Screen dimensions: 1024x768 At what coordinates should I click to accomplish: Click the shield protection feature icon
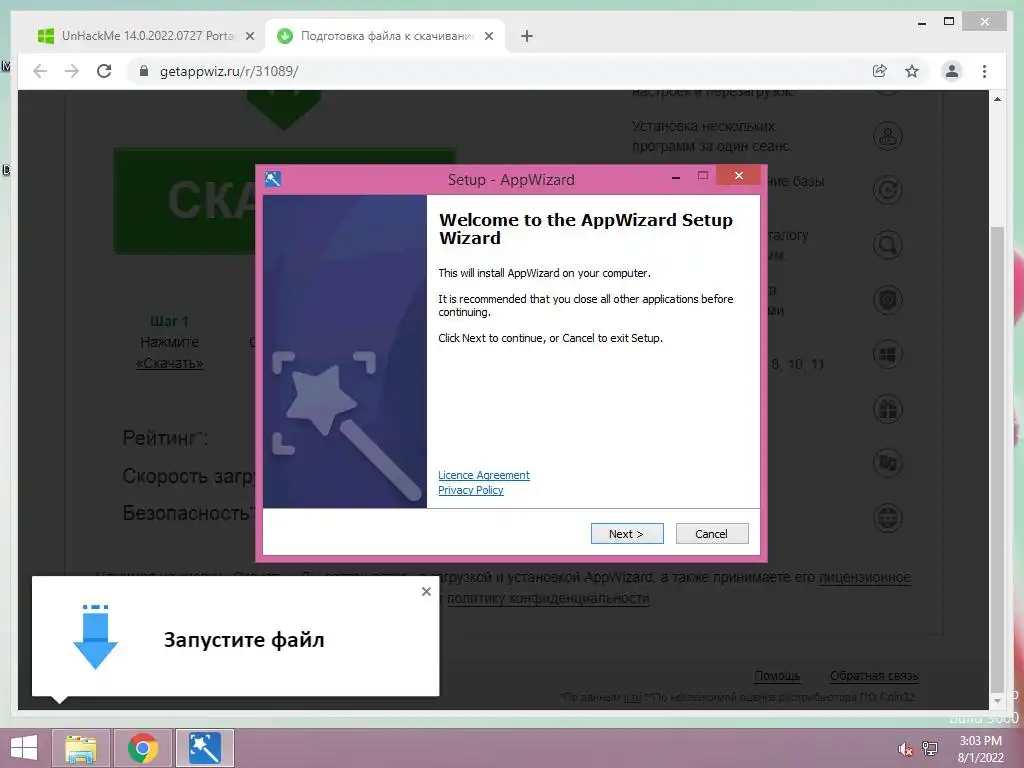point(888,300)
